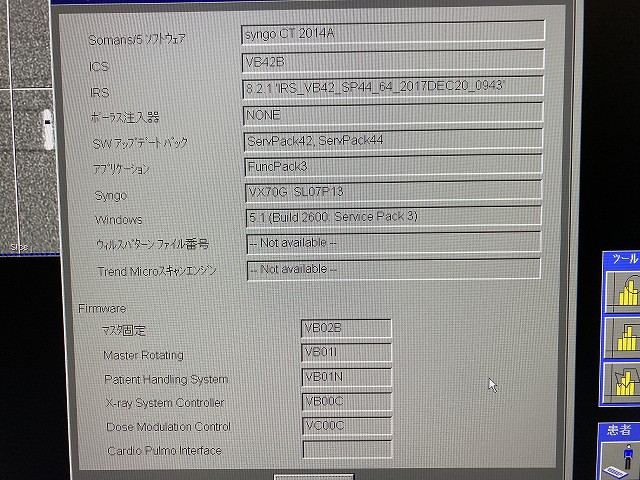Click the X-ray System Controller label
The width and height of the screenshot is (640, 480).
pos(165,403)
